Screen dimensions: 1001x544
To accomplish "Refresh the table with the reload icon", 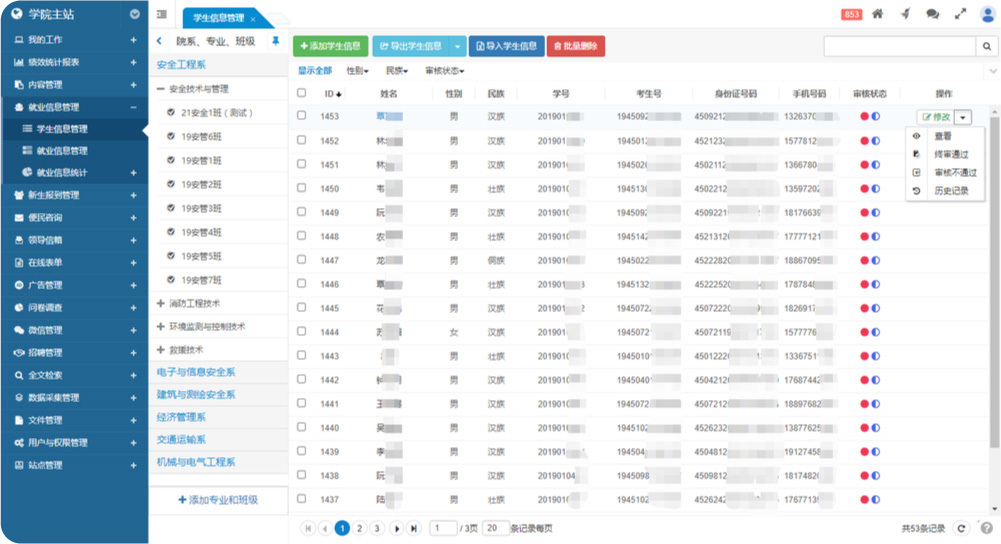I will pos(961,528).
